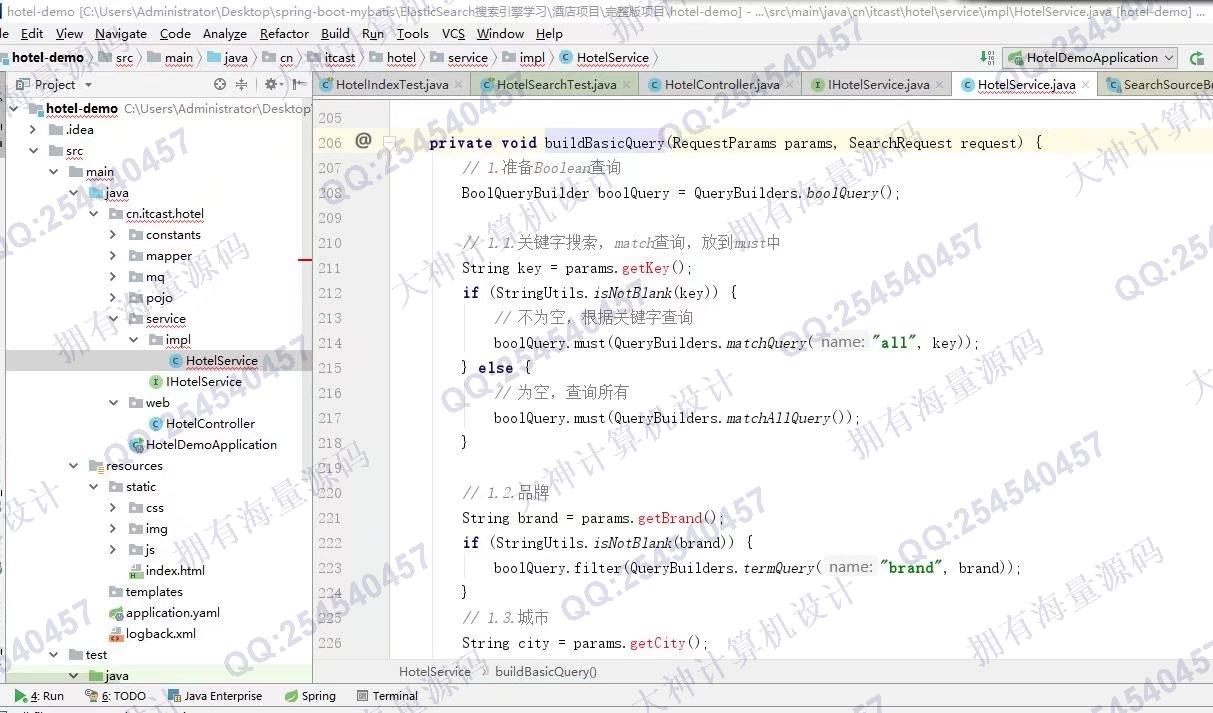Image resolution: width=1213 pixels, height=713 pixels.
Task: Collapse the src folder
Action: tap(33, 150)
